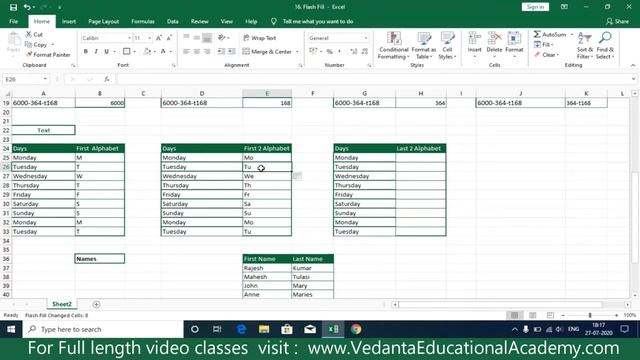Switch to the Page Layout tab
The image size is (640, 360).
pos(104,21)
